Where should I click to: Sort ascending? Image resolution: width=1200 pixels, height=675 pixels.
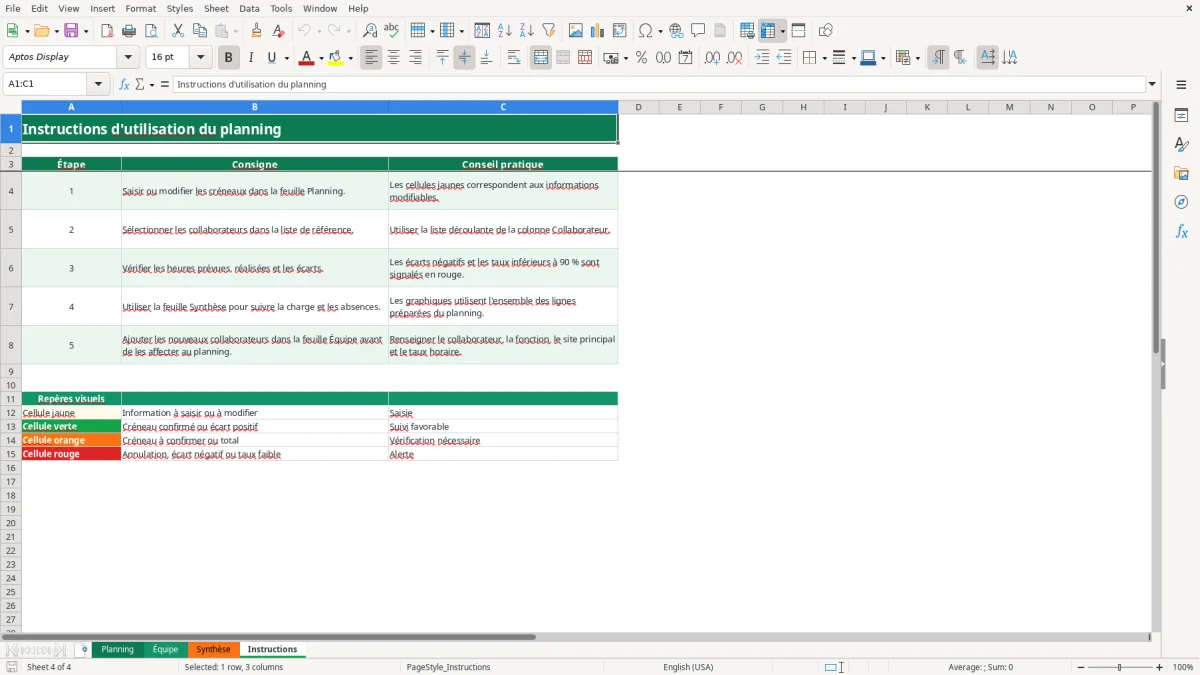pos(505,31)
